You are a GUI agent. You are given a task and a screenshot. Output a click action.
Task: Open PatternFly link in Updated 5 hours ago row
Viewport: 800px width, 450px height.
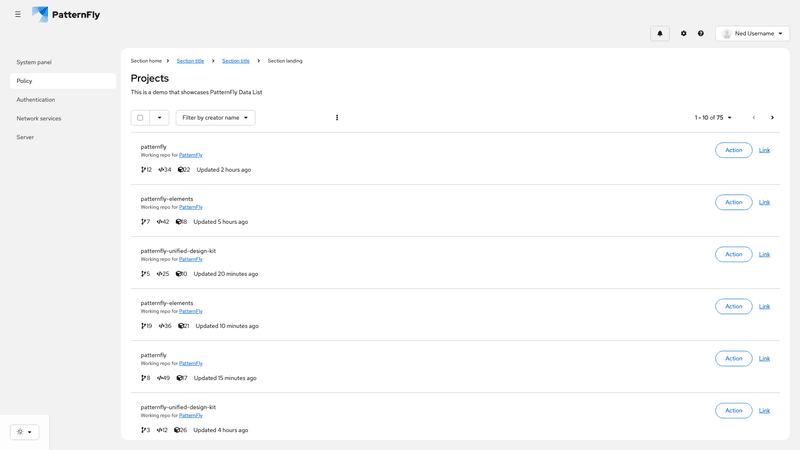point(191,207)
